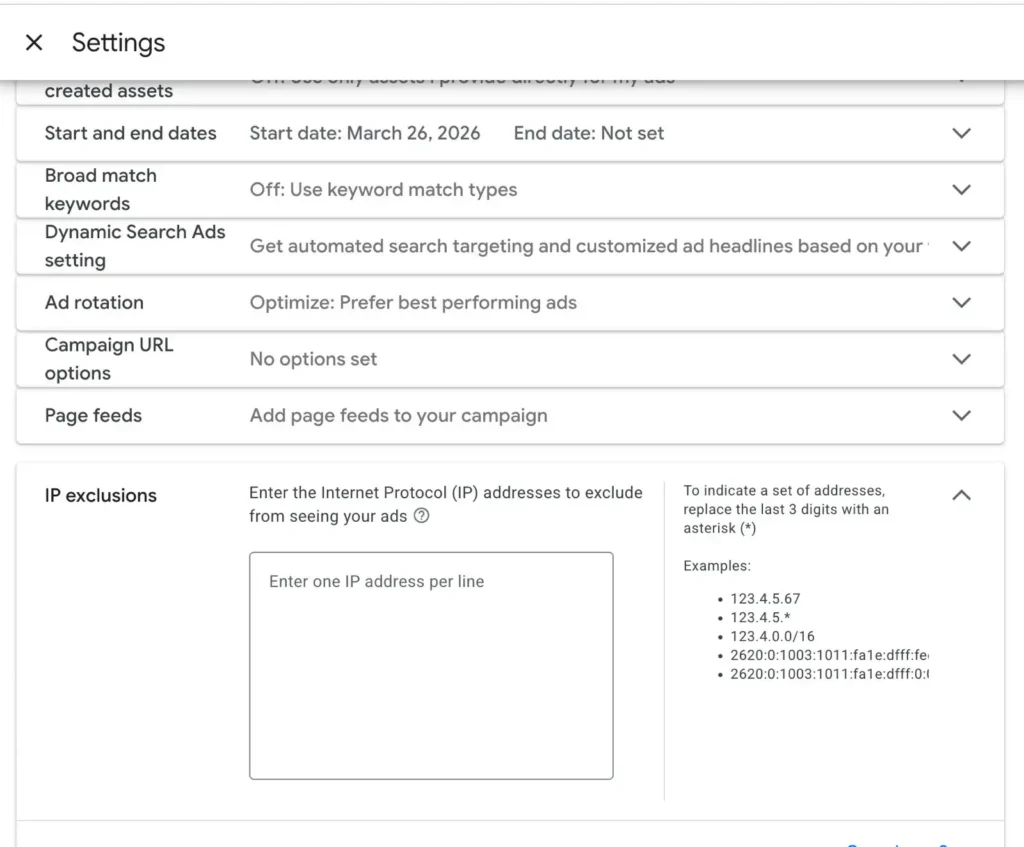1024x847 pixels.
Task: Click the 'Optimize: Prefer best performing ads' text
Action: (x=411, y=302)
